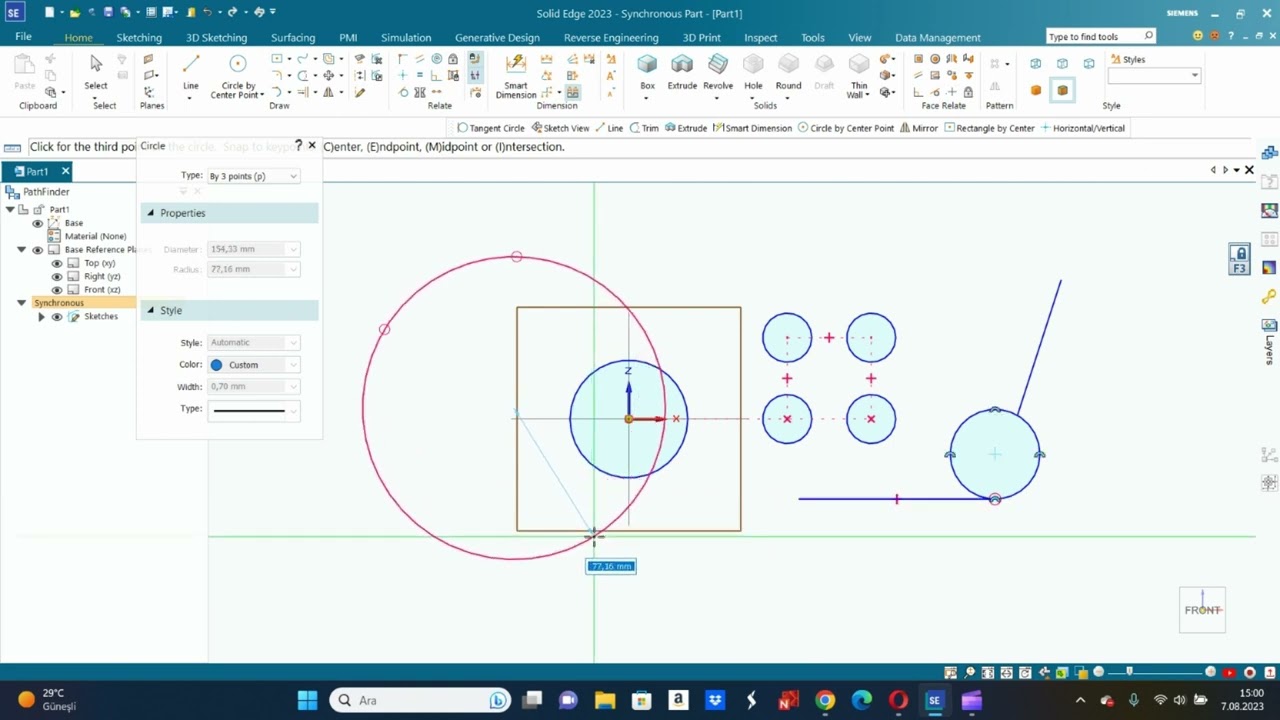The image size is (1280, 720).
Task: Activate Circle by Center Point tool
Action: (238, 75)
